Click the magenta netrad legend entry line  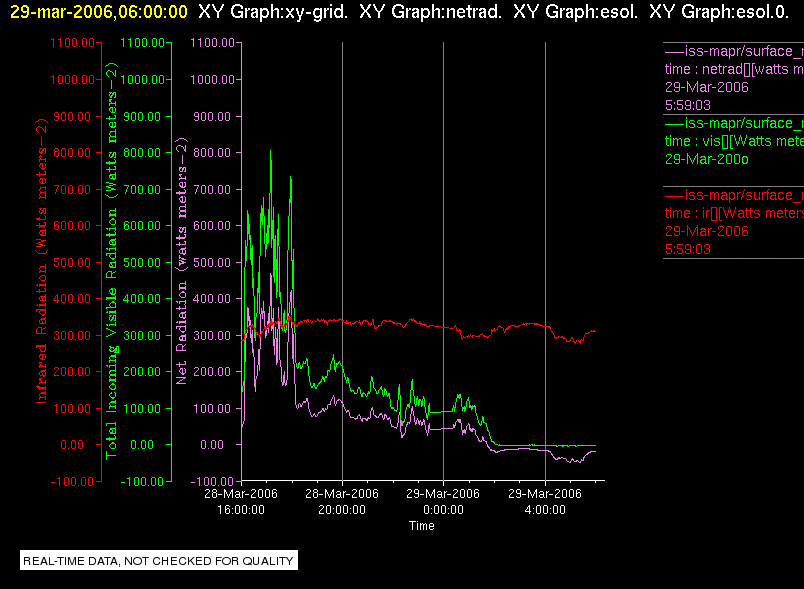coord(734,51)
